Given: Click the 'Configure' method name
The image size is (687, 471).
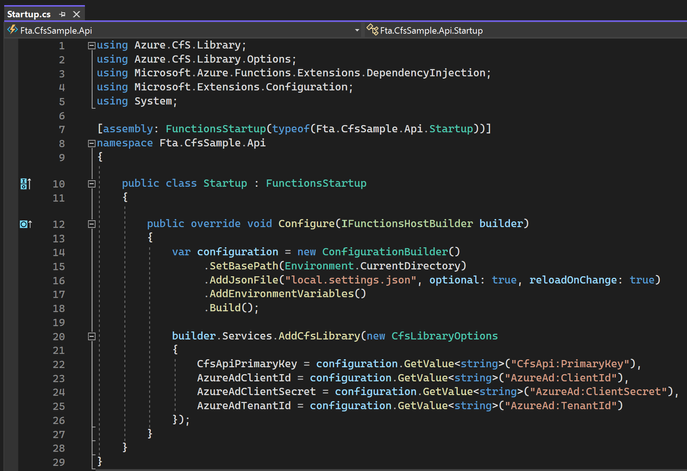Looking at the screenshot, I should 306,223.
